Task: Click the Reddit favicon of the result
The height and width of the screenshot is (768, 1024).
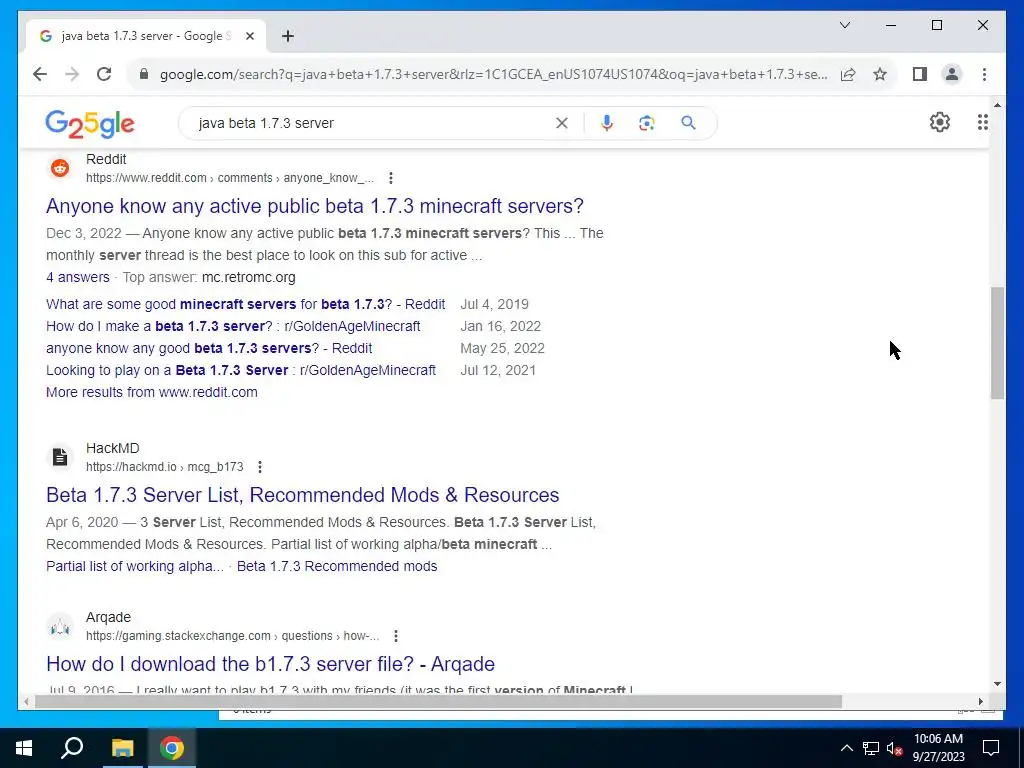Action: click(x=60, y=168)
